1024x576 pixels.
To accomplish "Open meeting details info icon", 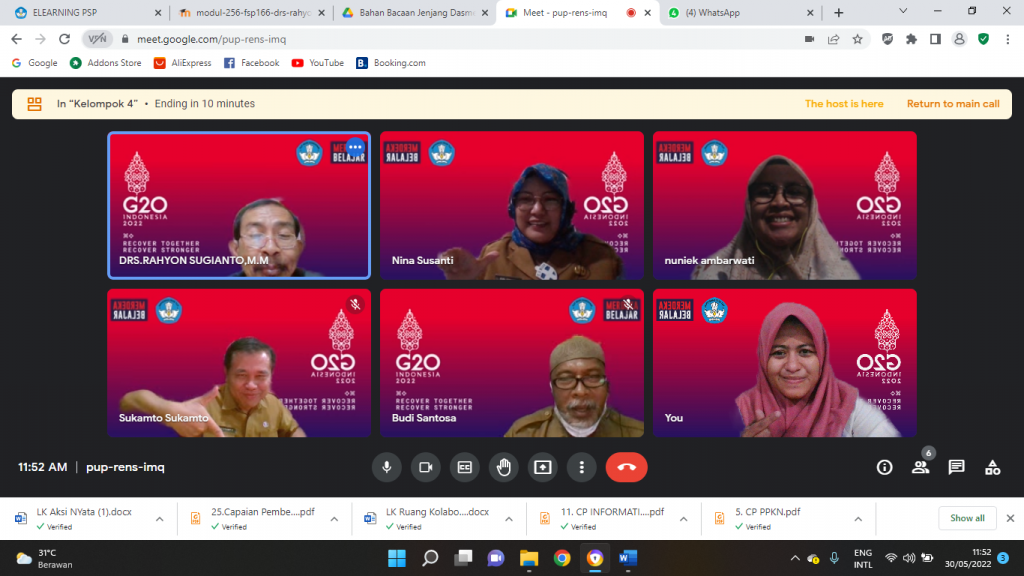I will [x=884, y=467].
